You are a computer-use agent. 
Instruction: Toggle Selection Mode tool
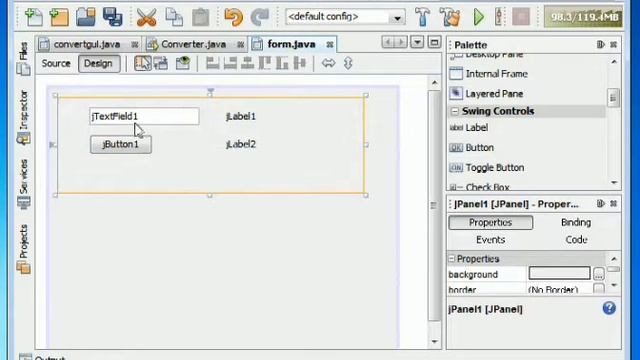coord(142,63)
